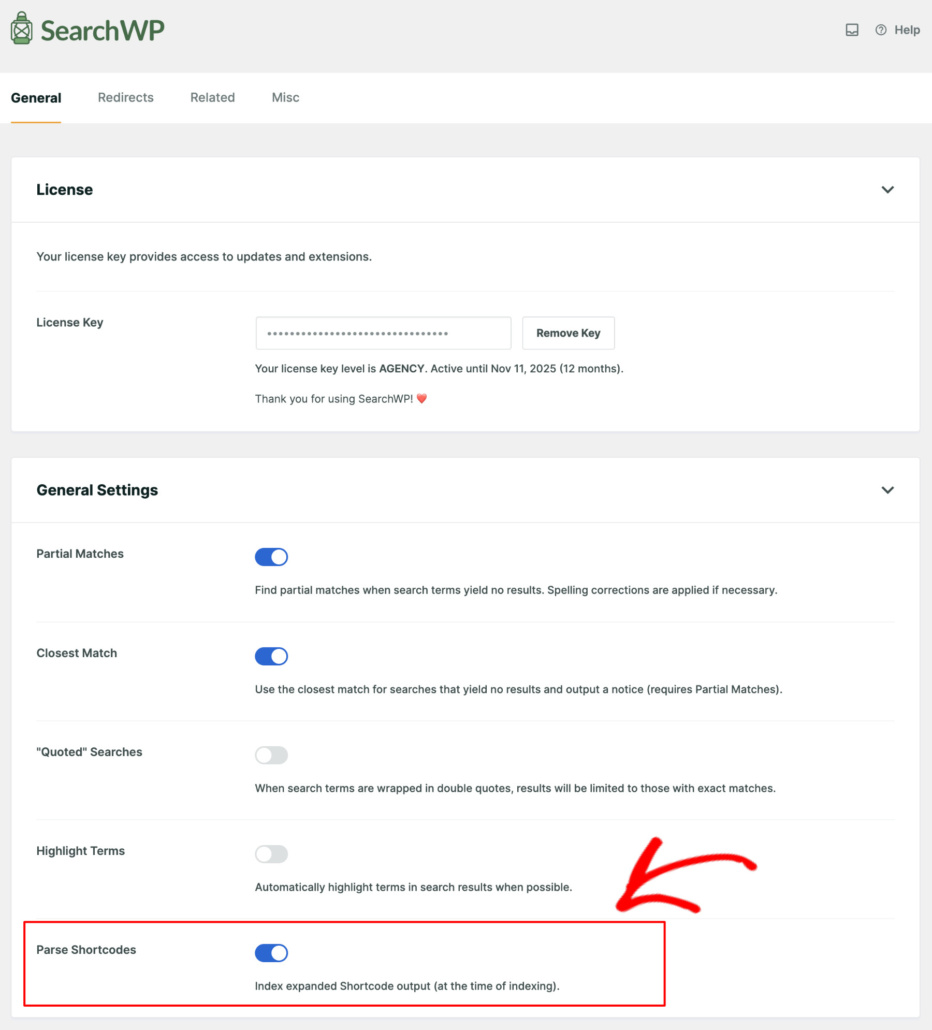Disable Parse Shortcodes indexing
The image size is (932, 1030).
pos(271,953)
